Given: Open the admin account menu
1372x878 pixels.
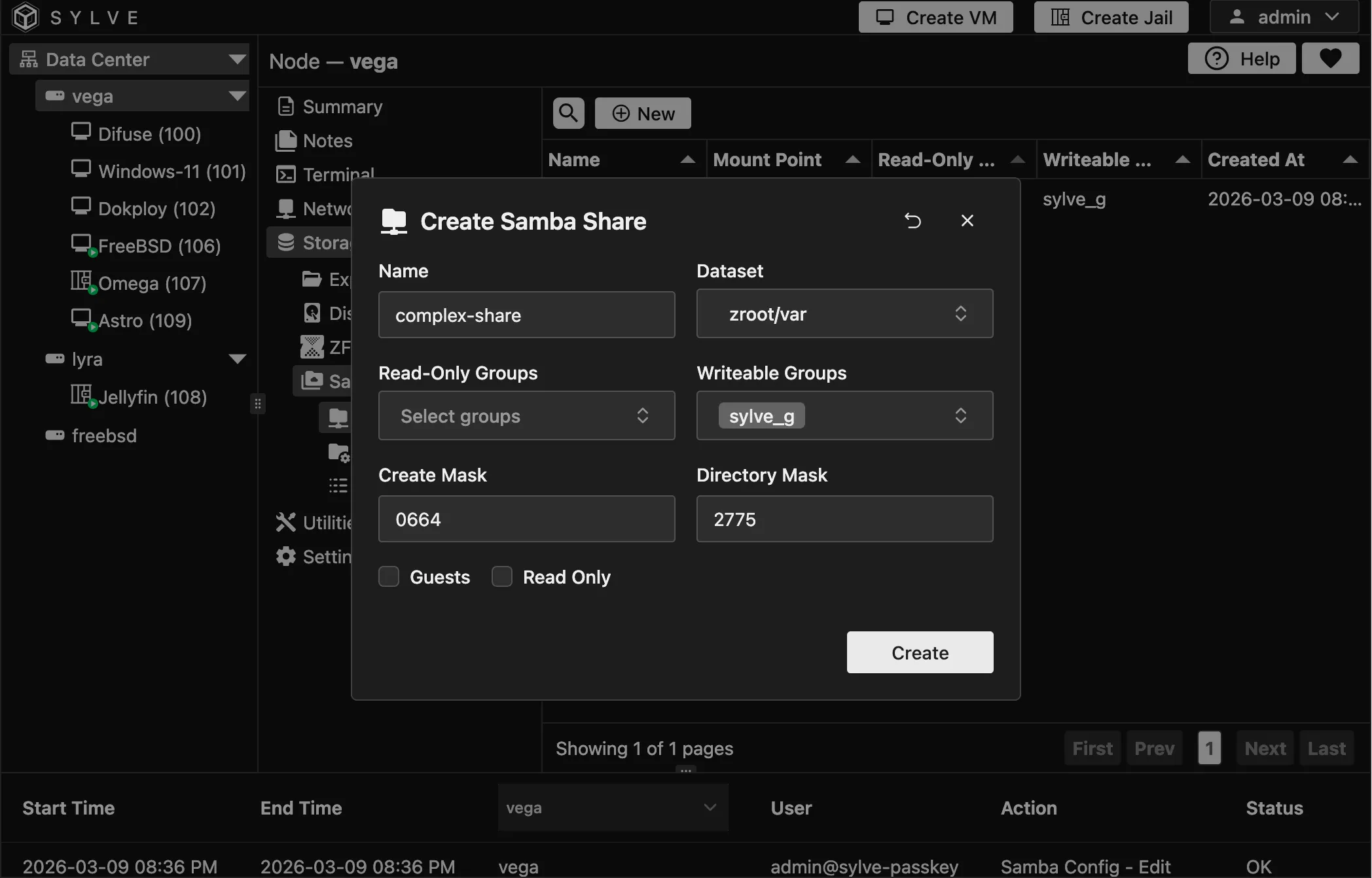Looking at the screenshot, I should (x=1284, y=17).
